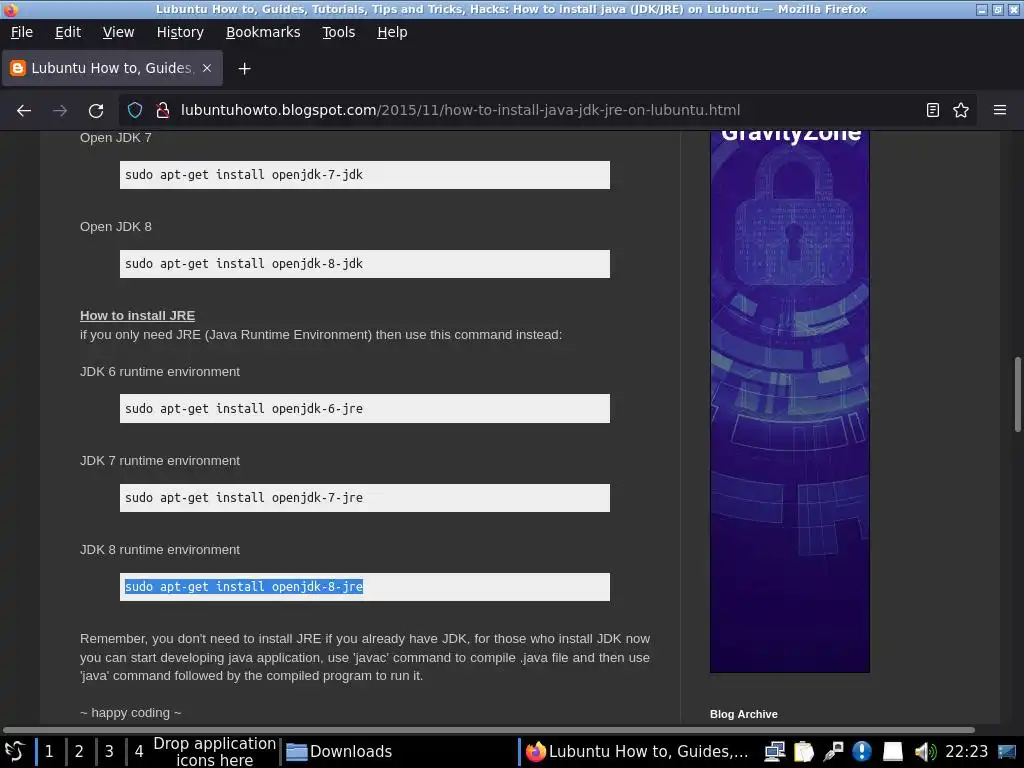This screenshot has height=768, width=1024.
Task: Open the Bookmarks menu
Action: pyautogui.click(x=263, y=32)
